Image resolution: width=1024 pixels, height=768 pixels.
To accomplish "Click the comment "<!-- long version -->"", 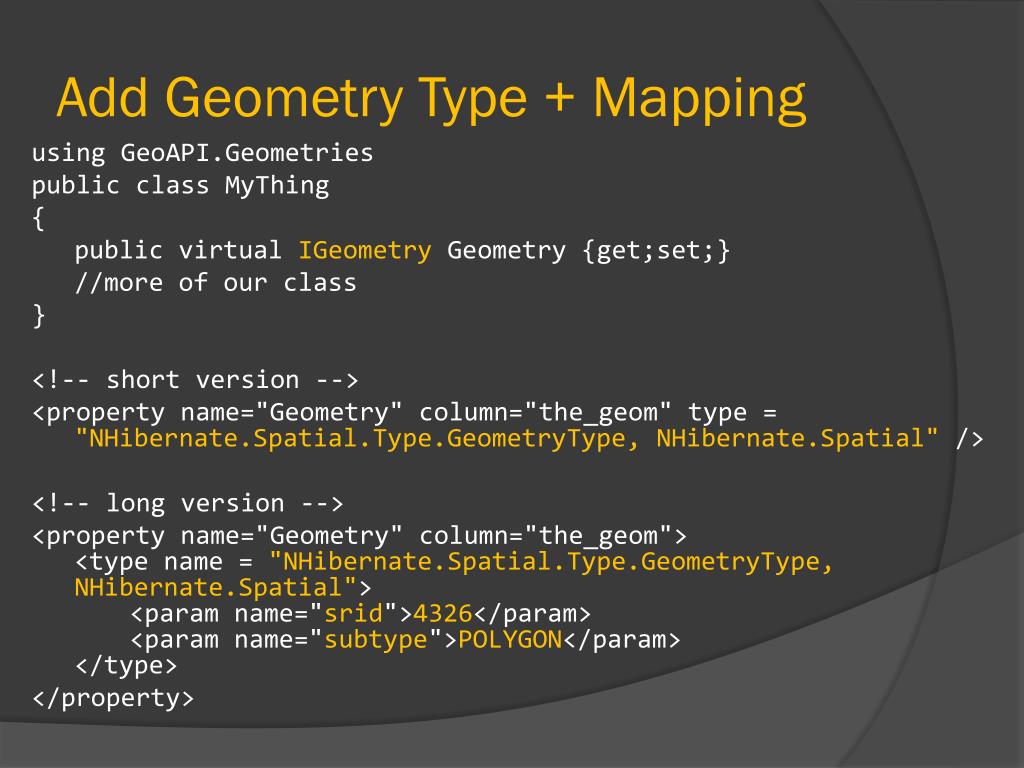I will click(x=188, y=504).
